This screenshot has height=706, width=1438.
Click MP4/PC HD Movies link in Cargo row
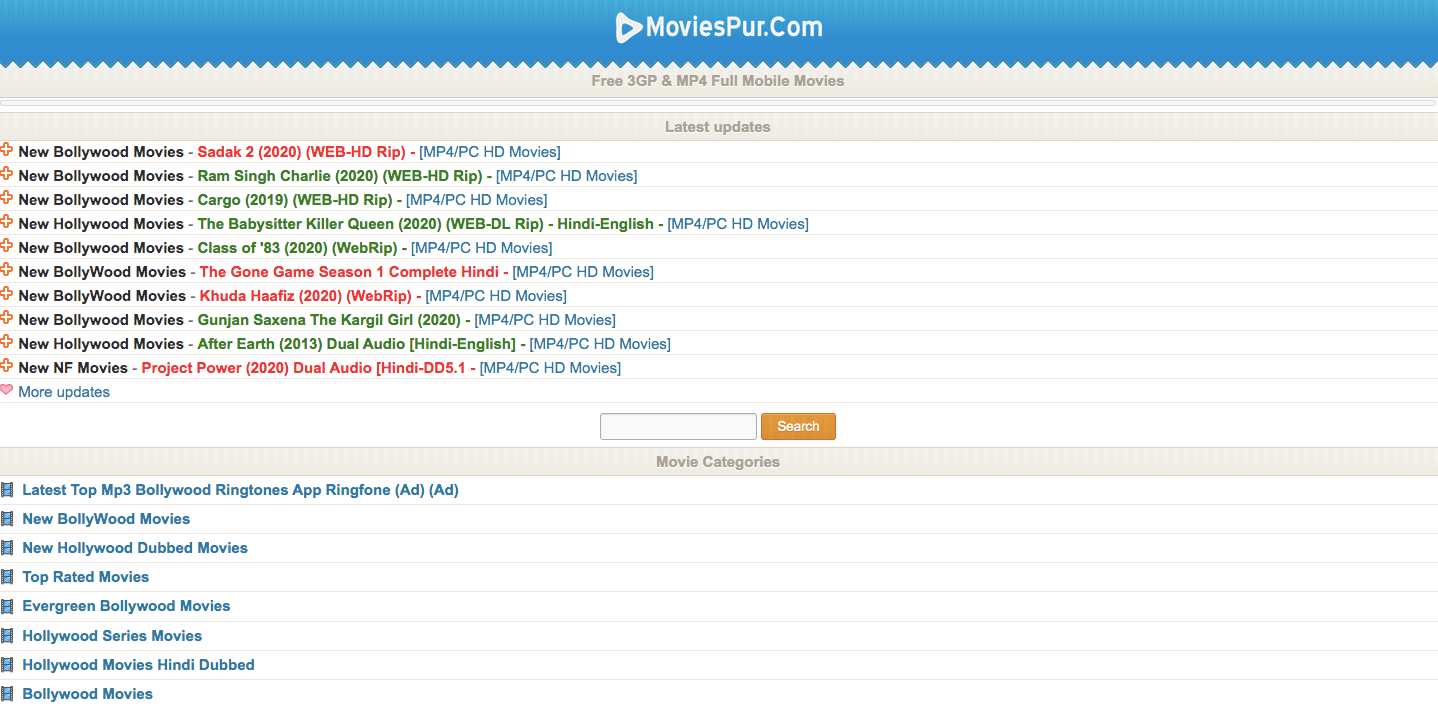pyautogui.click(x=476, y=200)
